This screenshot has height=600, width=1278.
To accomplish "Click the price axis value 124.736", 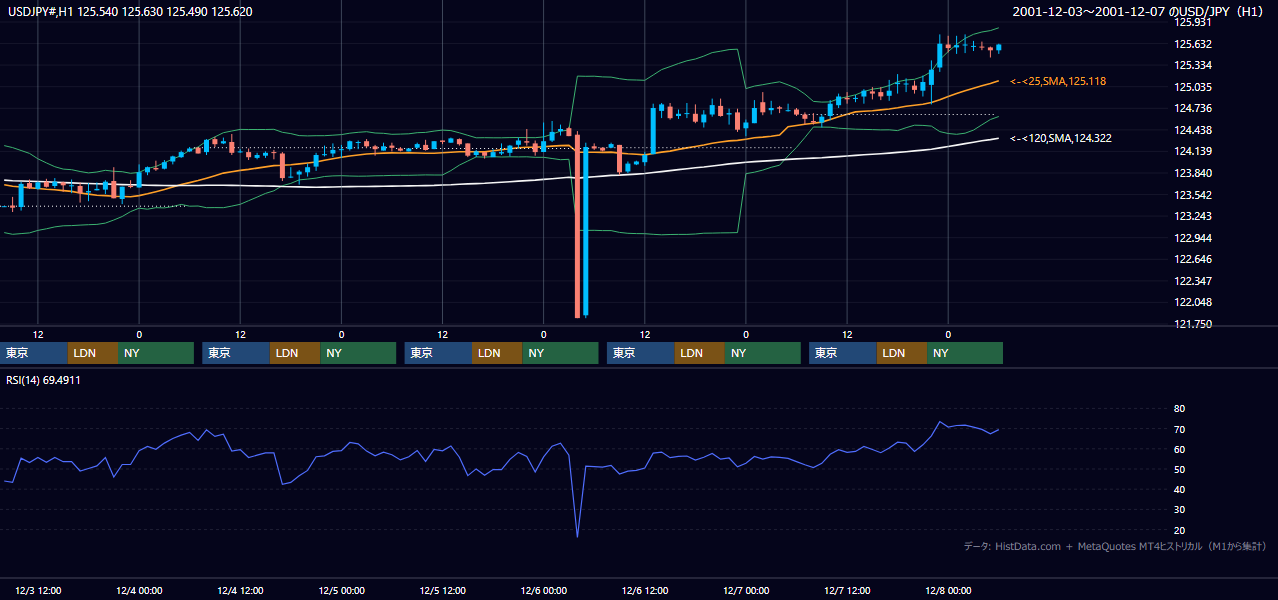I will click(1194, 108).
